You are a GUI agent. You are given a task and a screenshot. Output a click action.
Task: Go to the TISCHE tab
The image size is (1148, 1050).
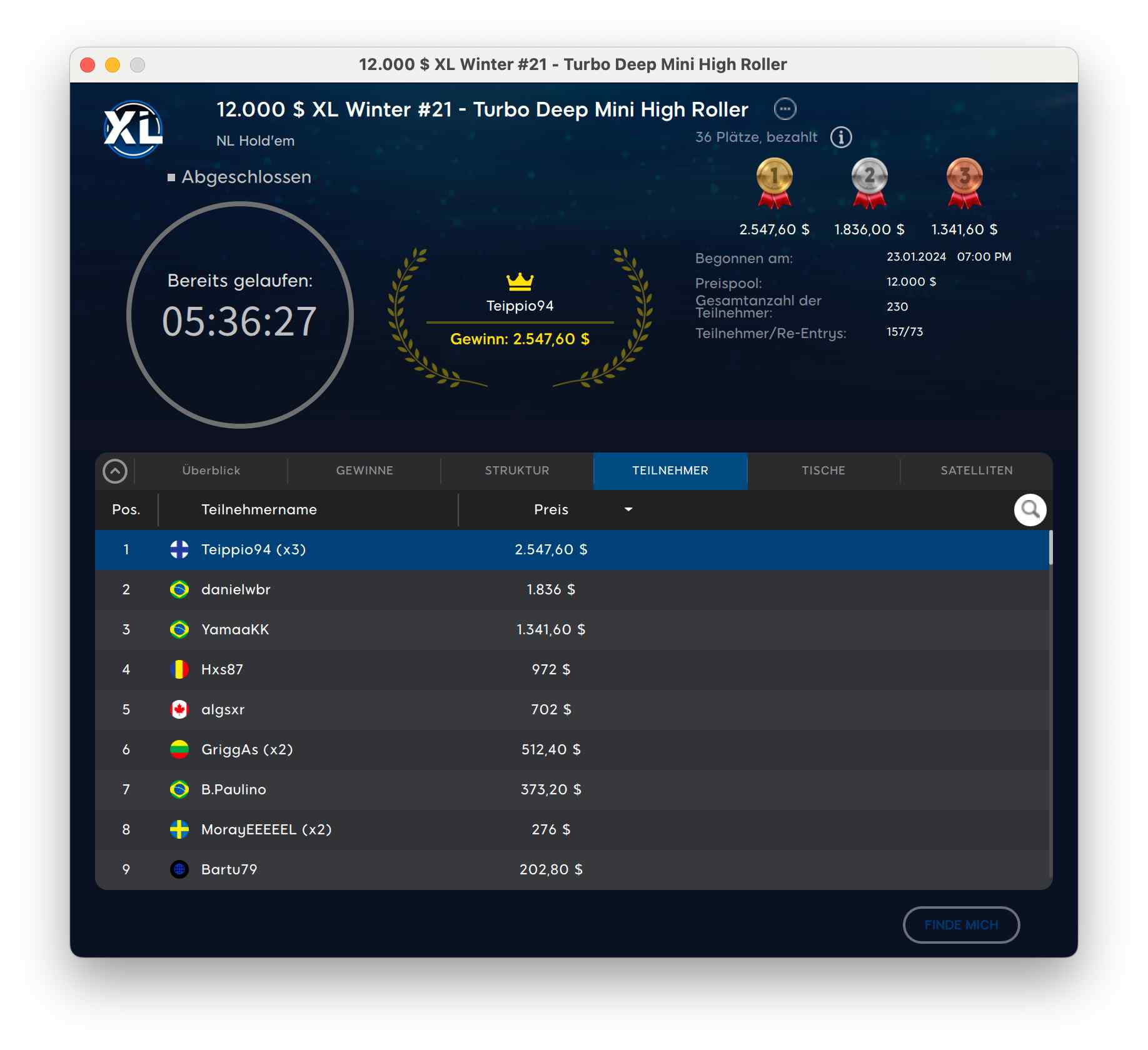[x=823, y=471]
